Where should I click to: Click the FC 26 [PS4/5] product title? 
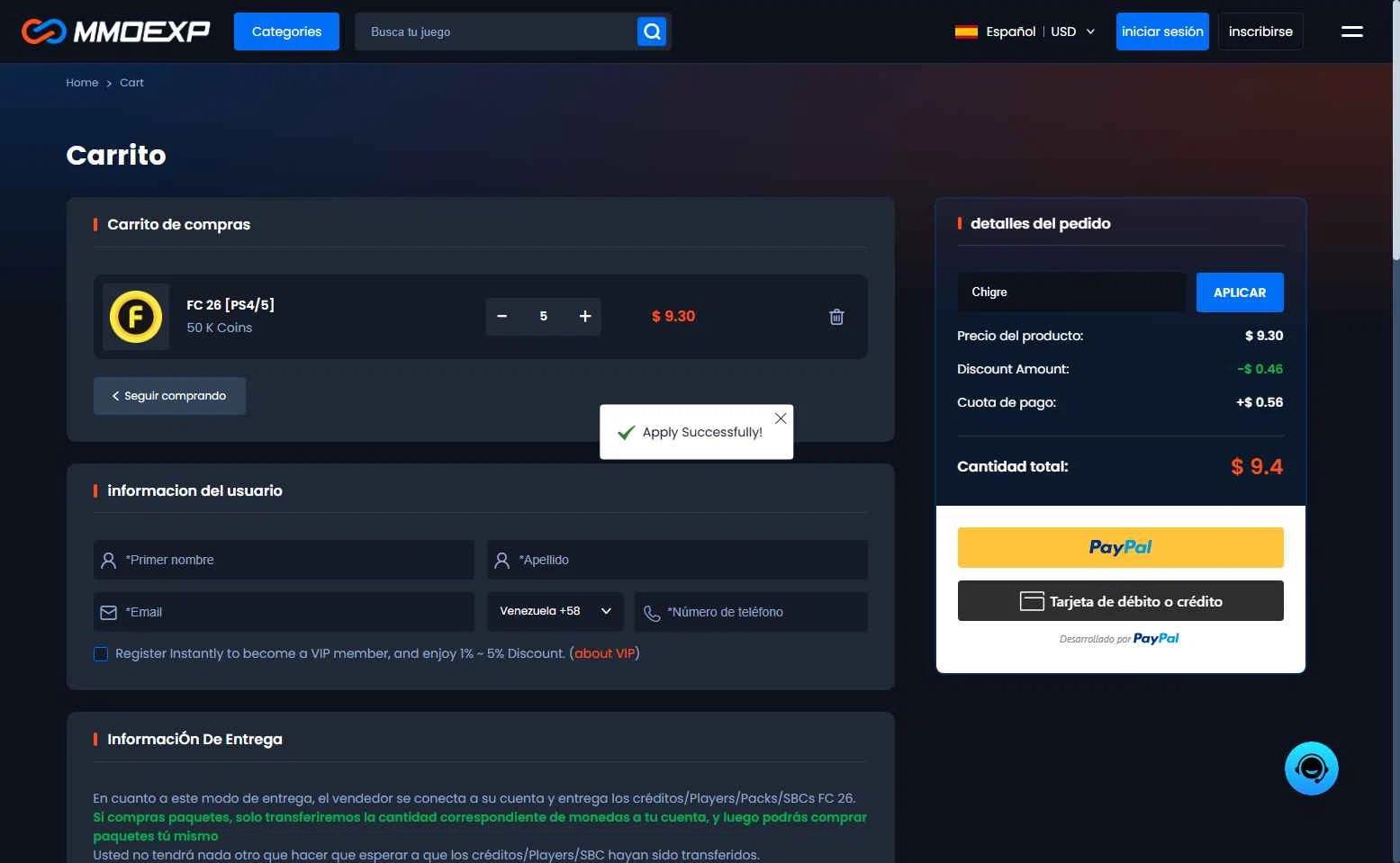click(230, 305)
